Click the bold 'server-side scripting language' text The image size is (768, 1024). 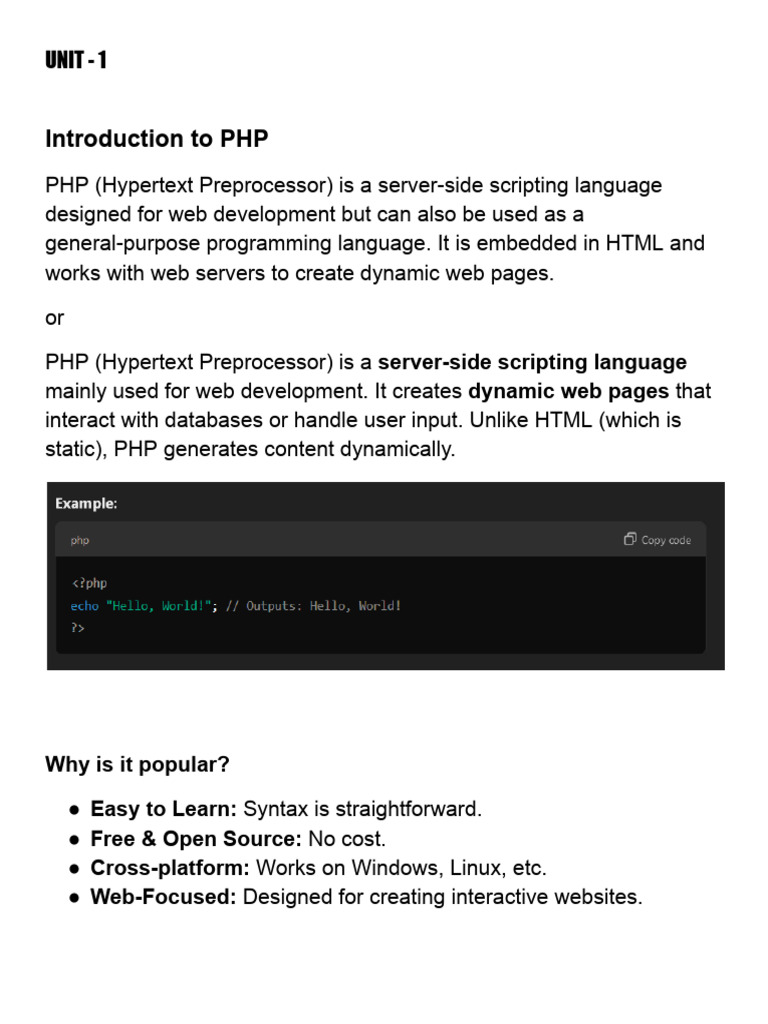click(532, 362)
